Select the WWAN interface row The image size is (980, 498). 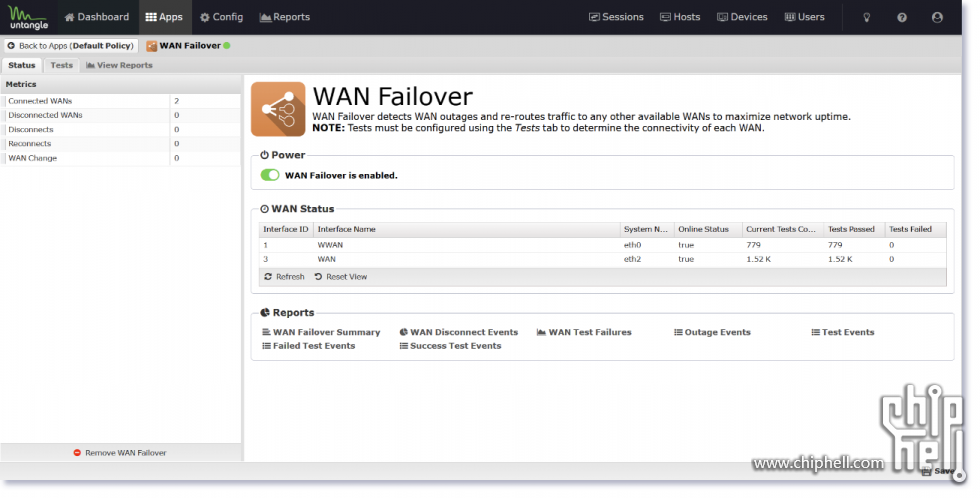pyautogui.click(x=602, y=245)
